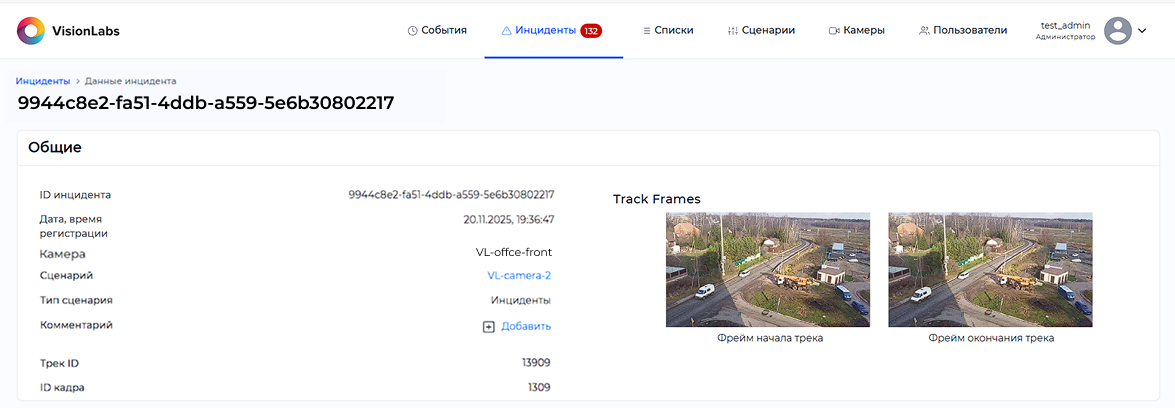Open the VL-camera-2 scenario link
This screenshot has height=408, width=1175.
[519, 275]
